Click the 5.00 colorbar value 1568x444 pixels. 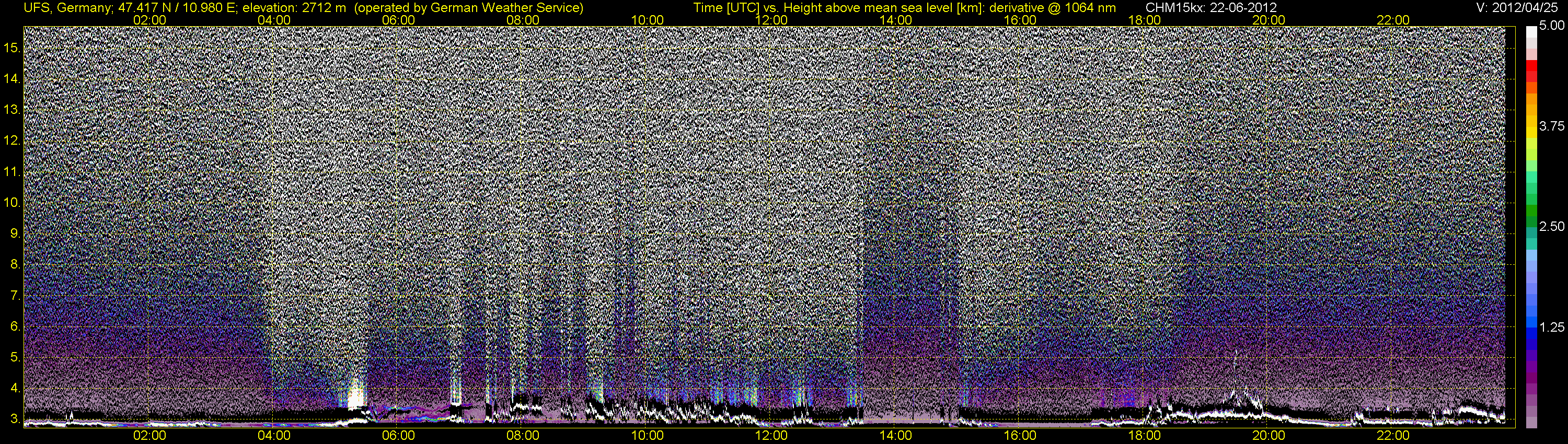(x=1552, y=26)
